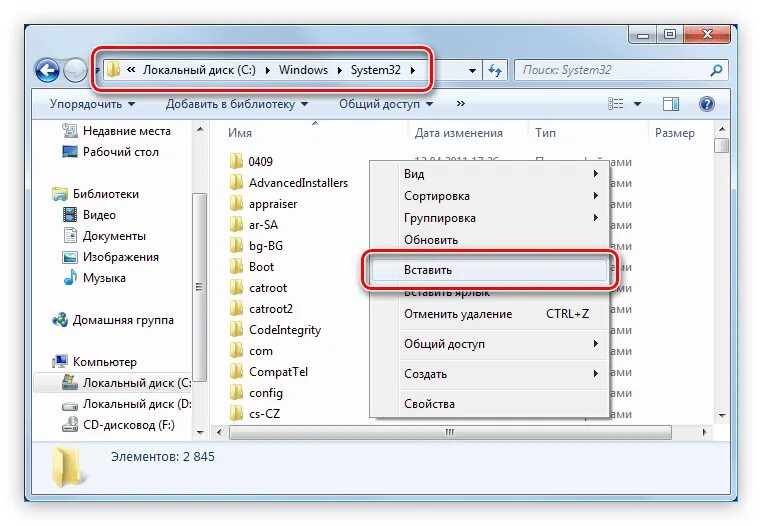Open the Общий доступ toolbar dropdown
The image size is (762, 526).
[386, 104]
